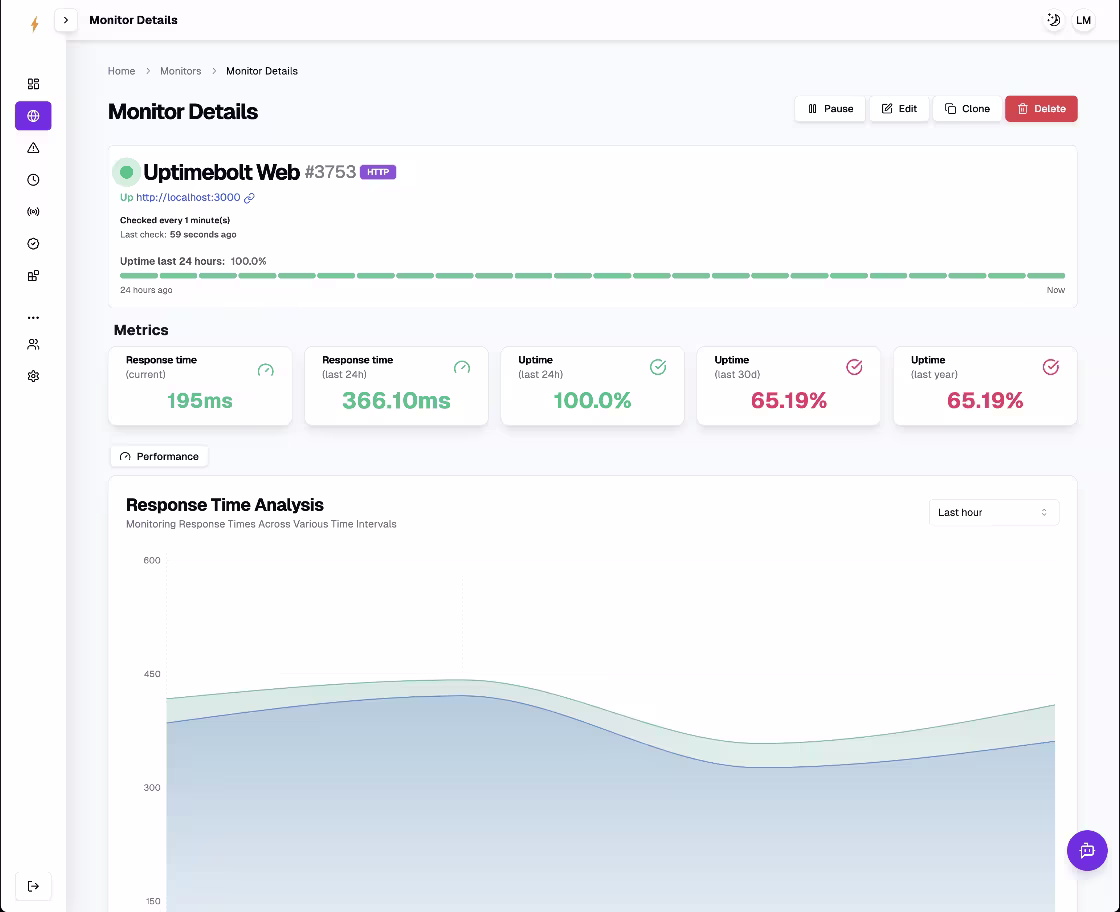This screenshot has width=1120, height=912.
Task: Click the rightmost uptime bar segment near Now
Action: tap(1046, 275)
